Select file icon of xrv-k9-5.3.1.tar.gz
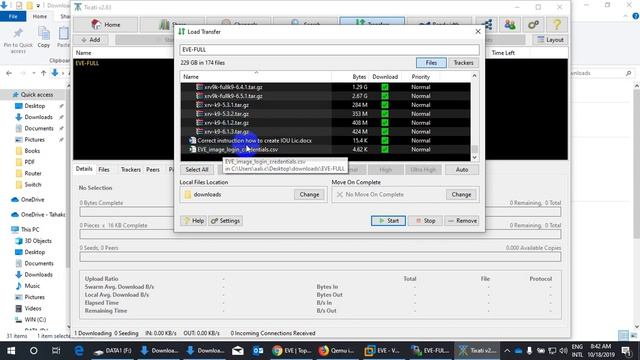This screenshot has height=360, width=640. [199, 105]
